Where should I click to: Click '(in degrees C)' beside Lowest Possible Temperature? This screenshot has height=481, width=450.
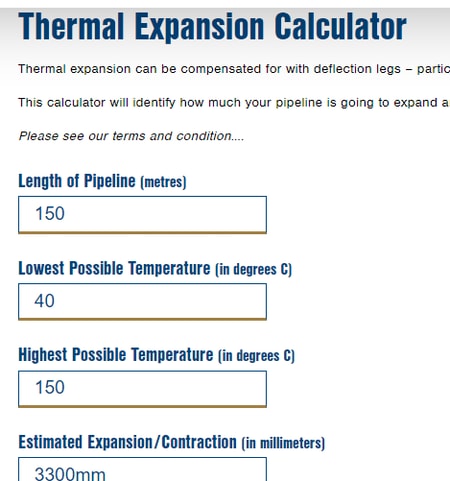pos(253,269)
